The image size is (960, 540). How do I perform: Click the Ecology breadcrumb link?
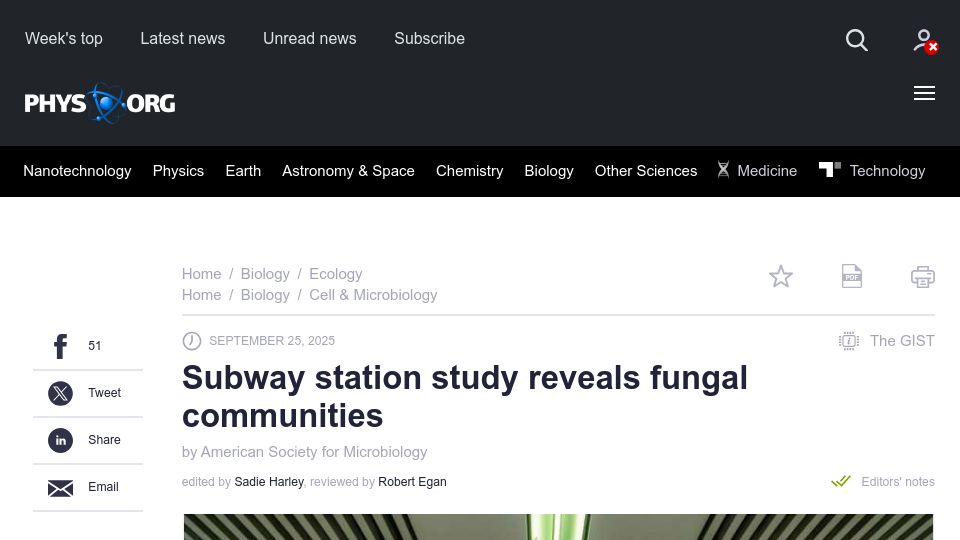click(336, 274)
